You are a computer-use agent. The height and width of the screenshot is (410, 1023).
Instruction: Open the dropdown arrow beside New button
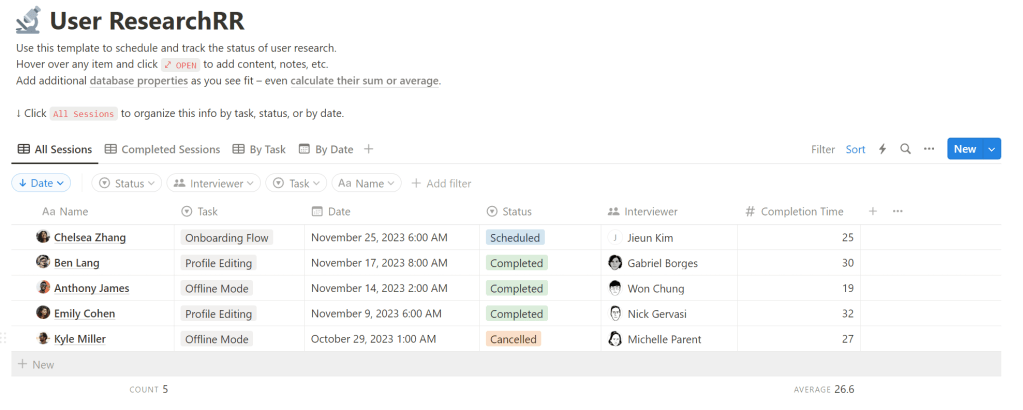(x=992, y=149)
